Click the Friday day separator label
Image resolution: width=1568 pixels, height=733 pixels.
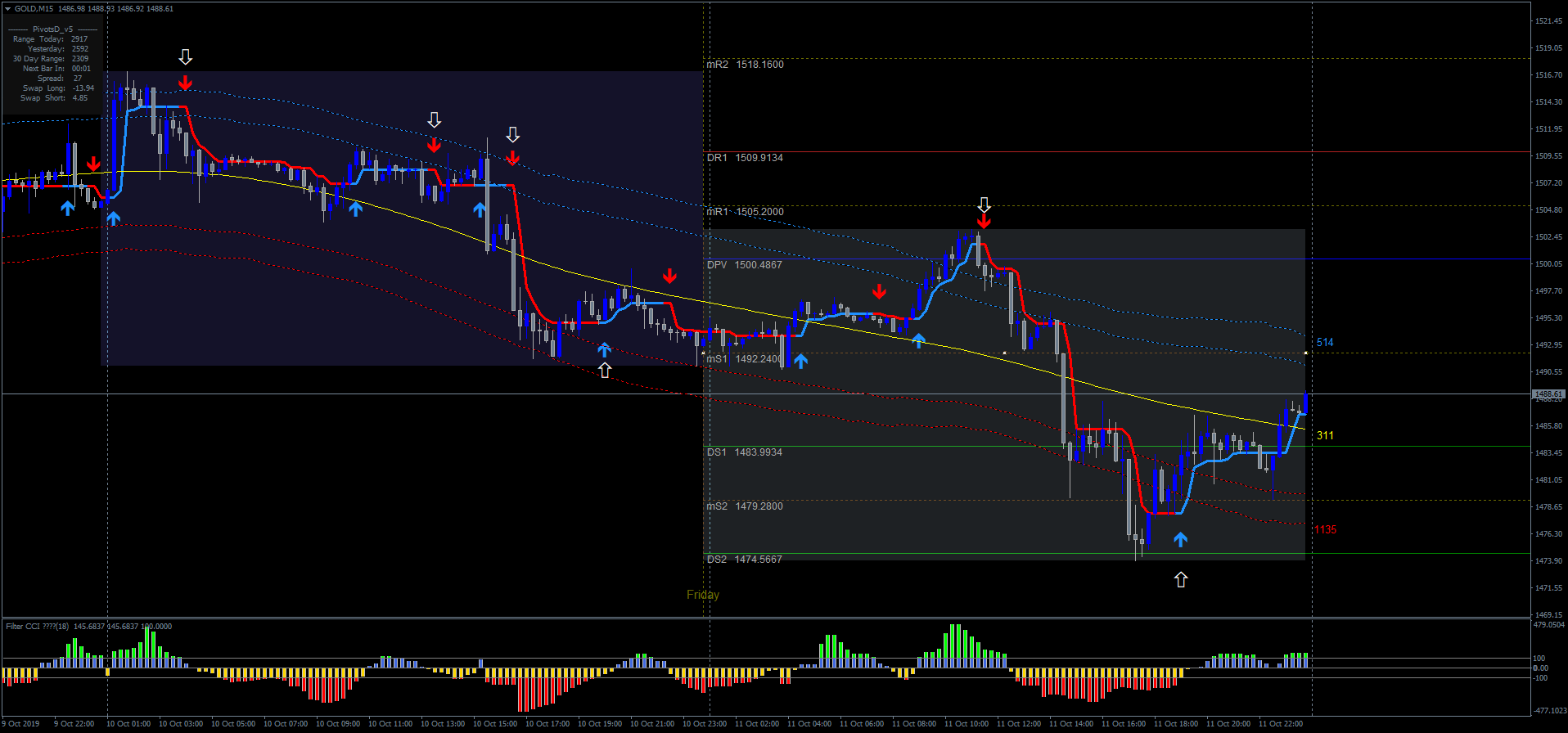pyautogui.click(x=702, y=595)
